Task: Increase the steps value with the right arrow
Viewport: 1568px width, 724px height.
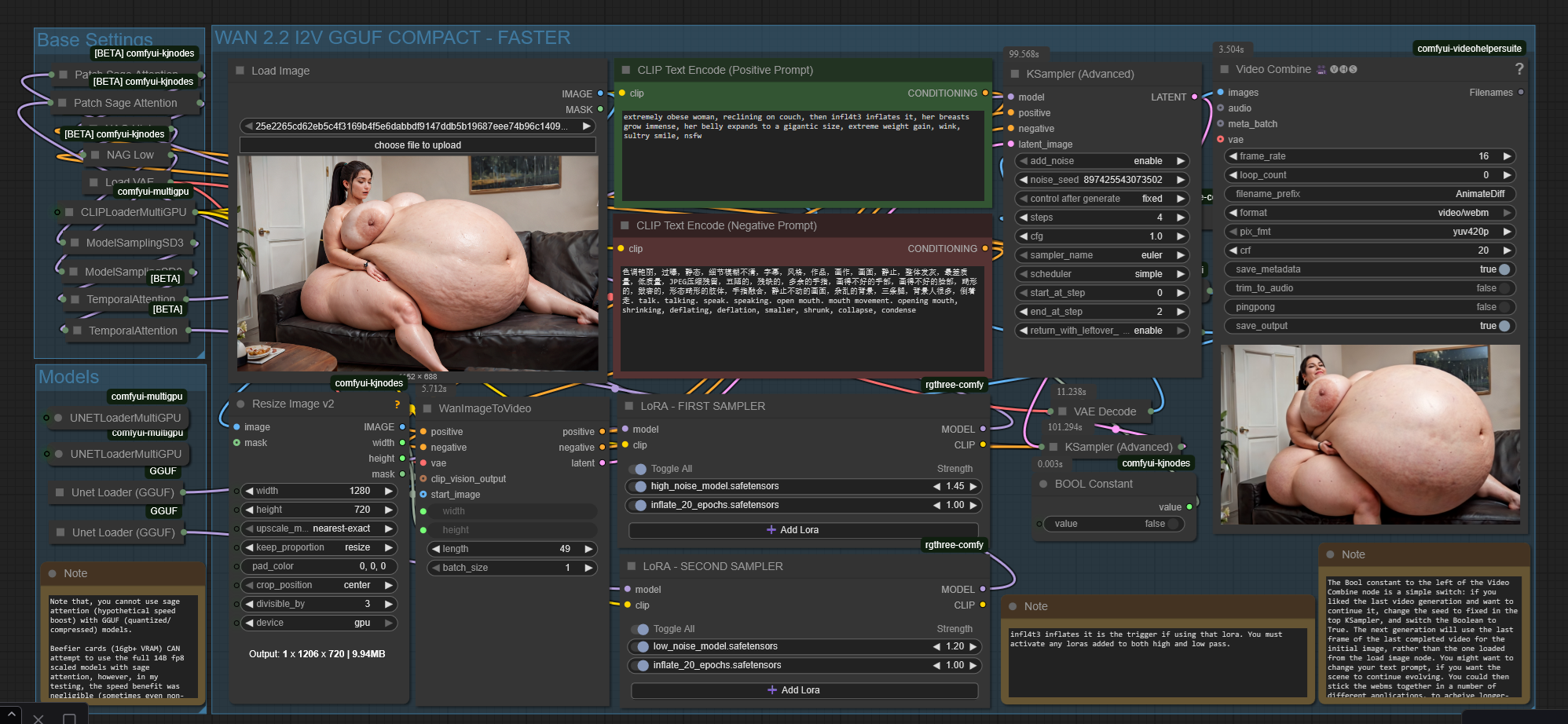Action: [1180, 218]
